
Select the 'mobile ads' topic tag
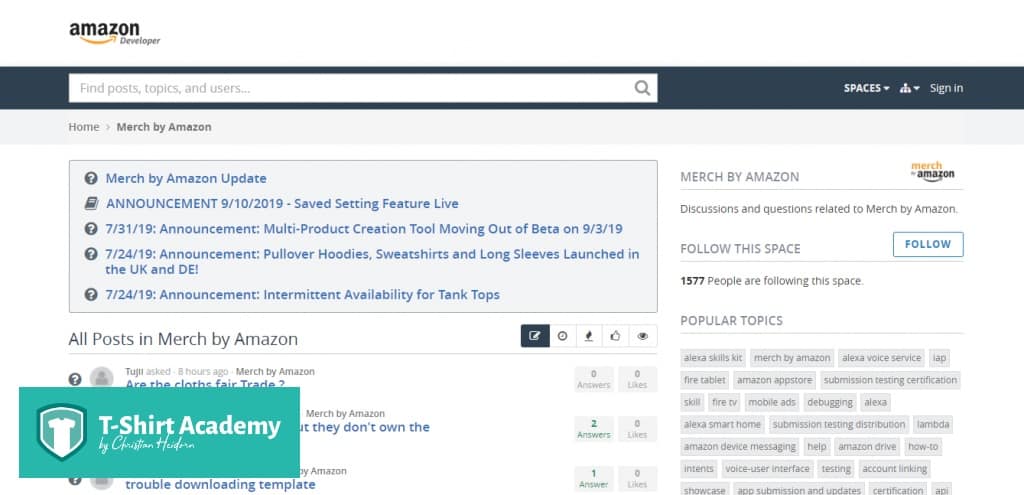(x=772, y=402)
